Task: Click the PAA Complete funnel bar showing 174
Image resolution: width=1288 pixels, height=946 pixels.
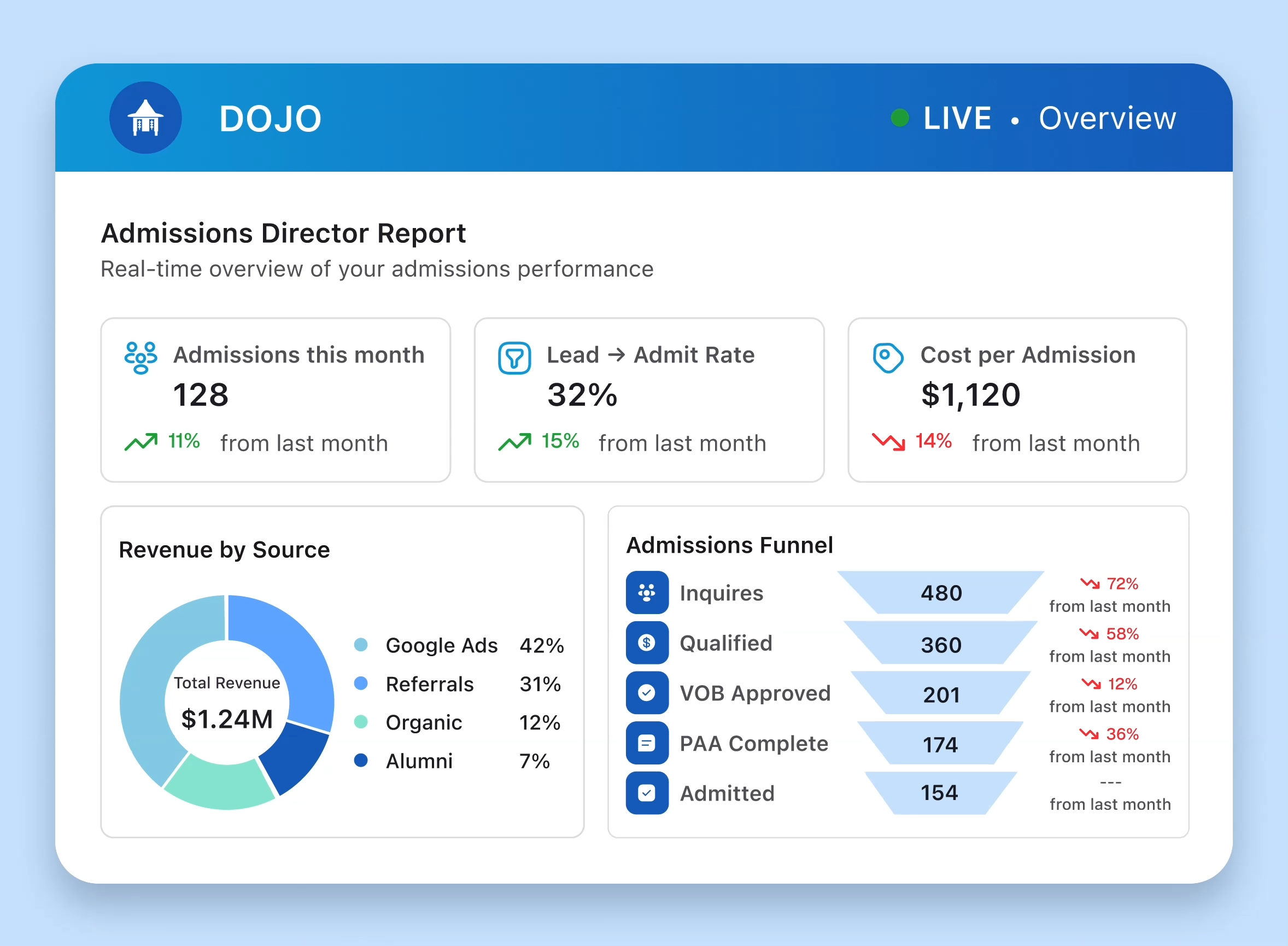Action: coord(940,743)
